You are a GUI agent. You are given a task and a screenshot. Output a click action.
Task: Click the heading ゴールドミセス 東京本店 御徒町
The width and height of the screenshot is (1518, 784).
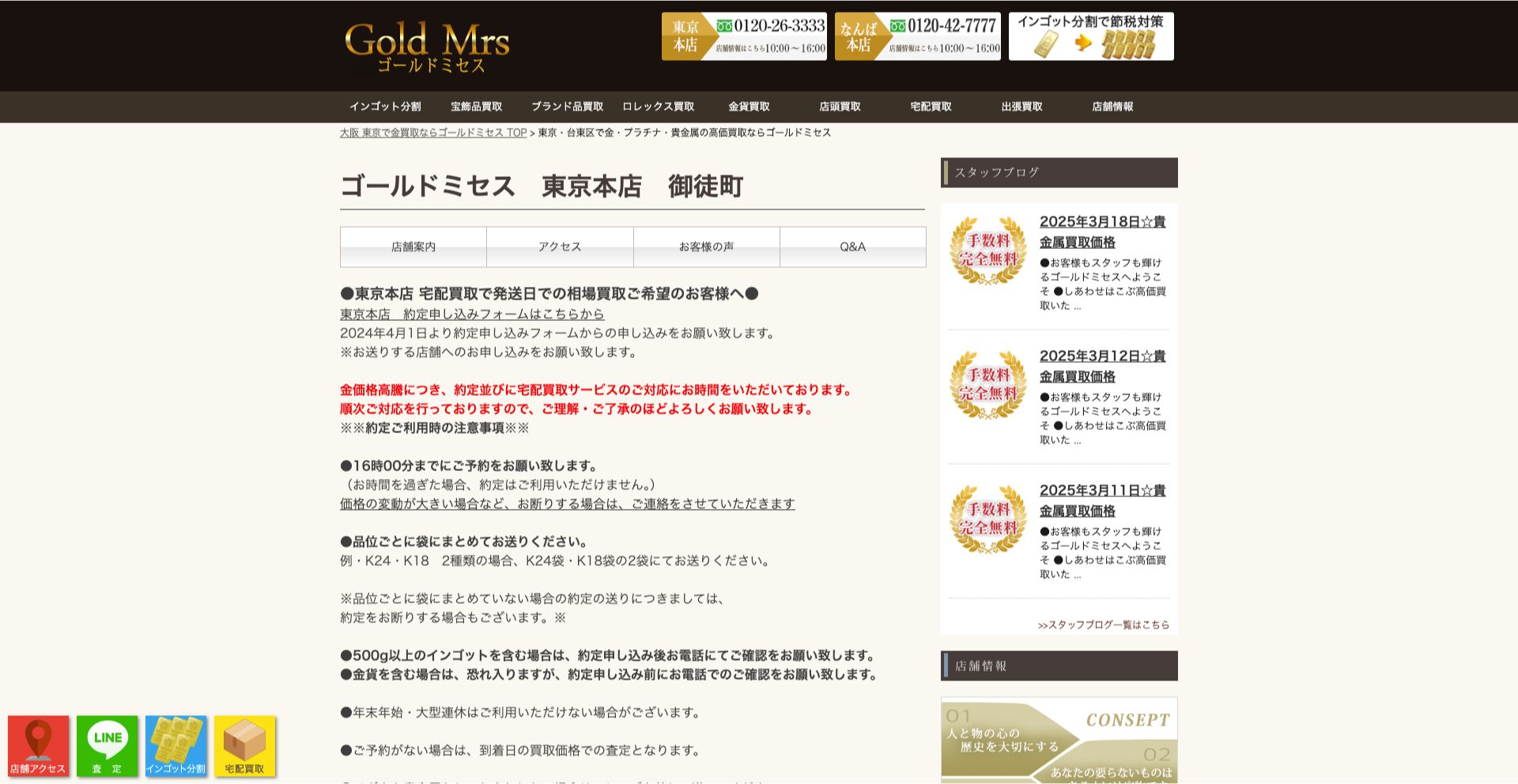[542, 187]
